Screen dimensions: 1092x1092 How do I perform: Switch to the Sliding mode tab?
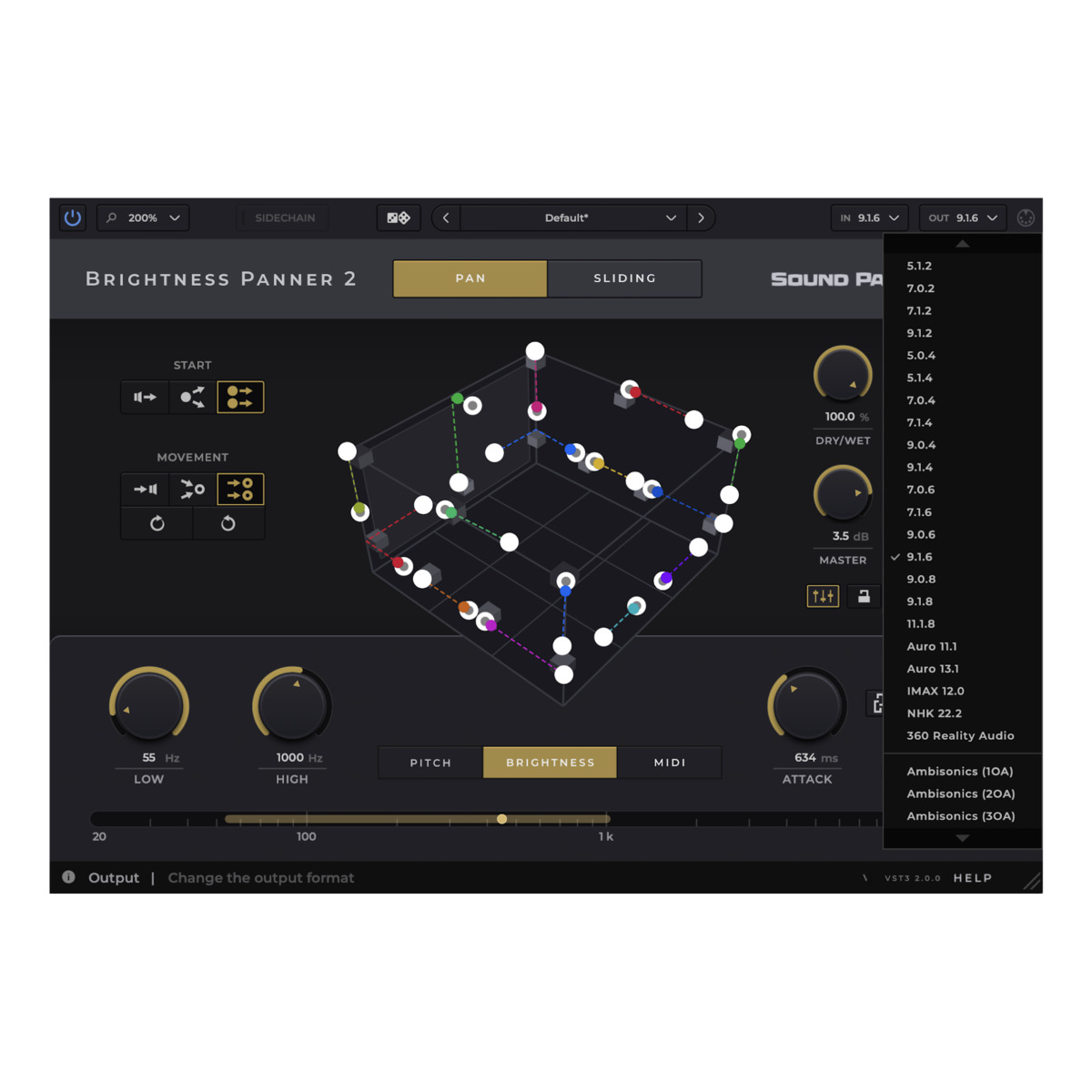[625, 278]
